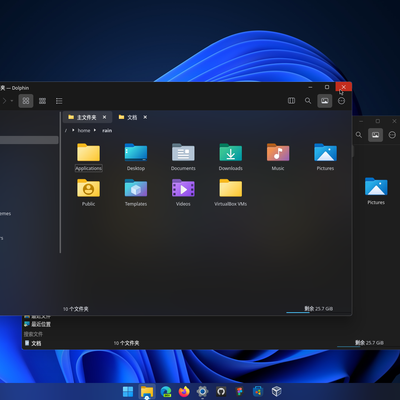Click 10 个文件夹 status text in front window
The image size is (400, 400).
tap(76, 309)
